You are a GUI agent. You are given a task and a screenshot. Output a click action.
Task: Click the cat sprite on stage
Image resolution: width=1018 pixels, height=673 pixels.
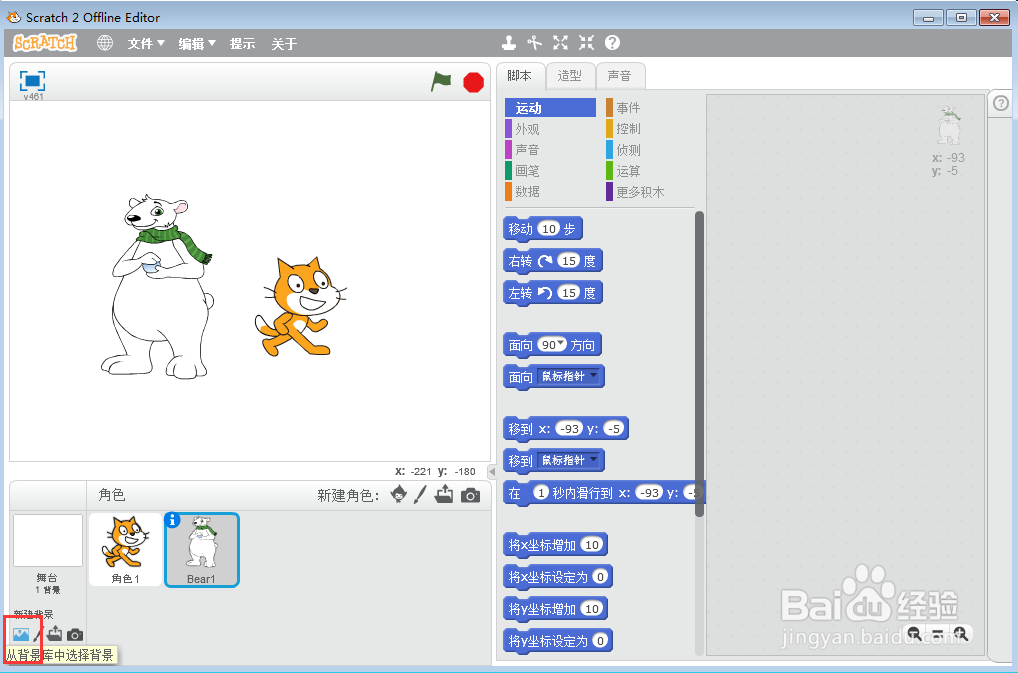300,307
